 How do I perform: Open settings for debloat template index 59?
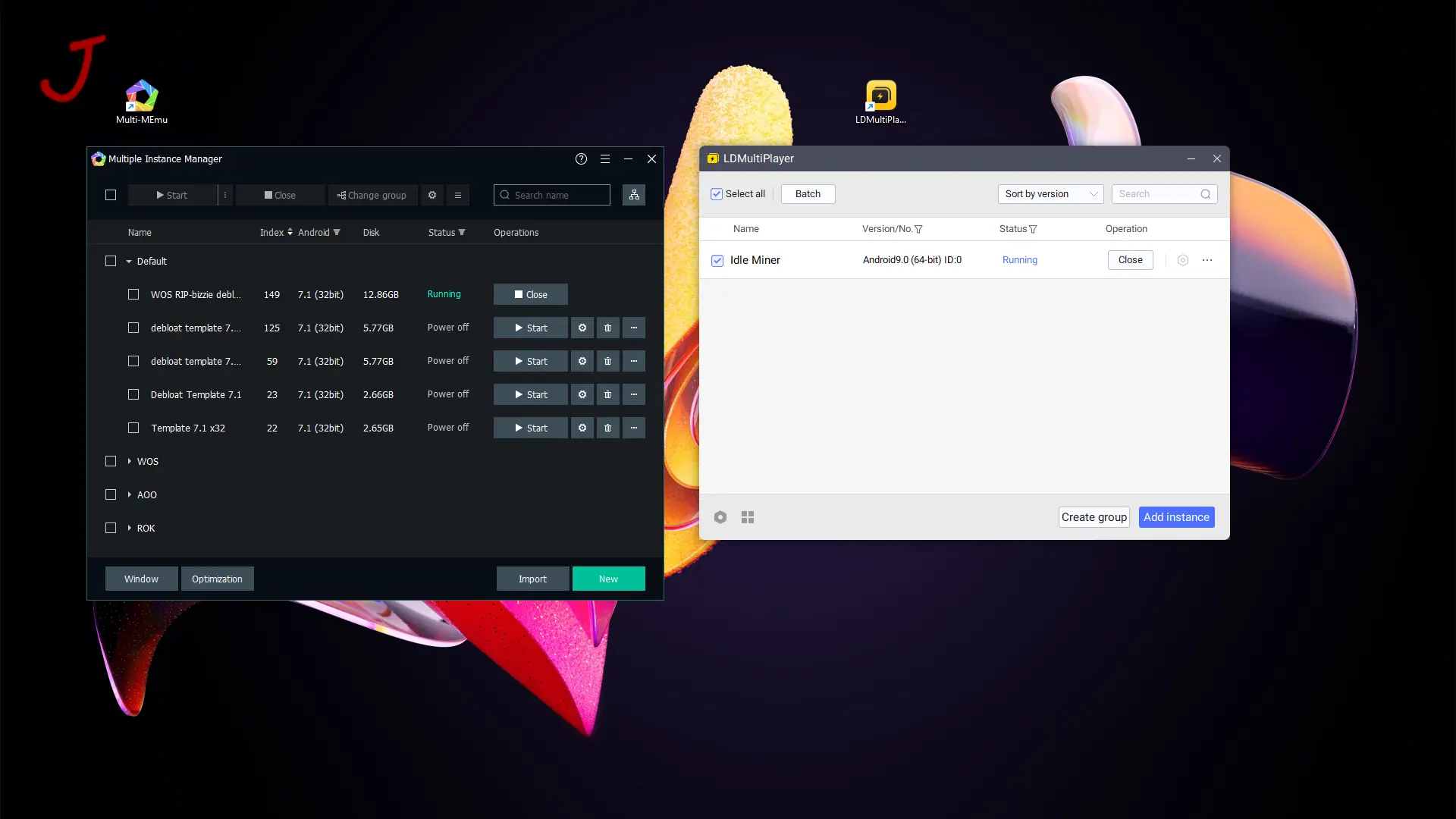582,361
